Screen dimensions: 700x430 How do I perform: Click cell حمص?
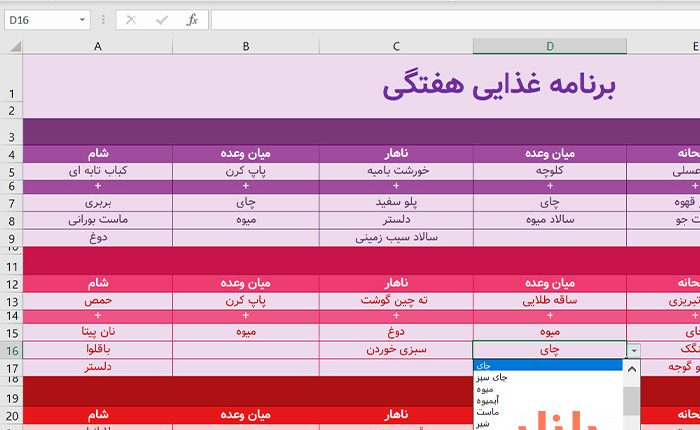pos(98,301)
